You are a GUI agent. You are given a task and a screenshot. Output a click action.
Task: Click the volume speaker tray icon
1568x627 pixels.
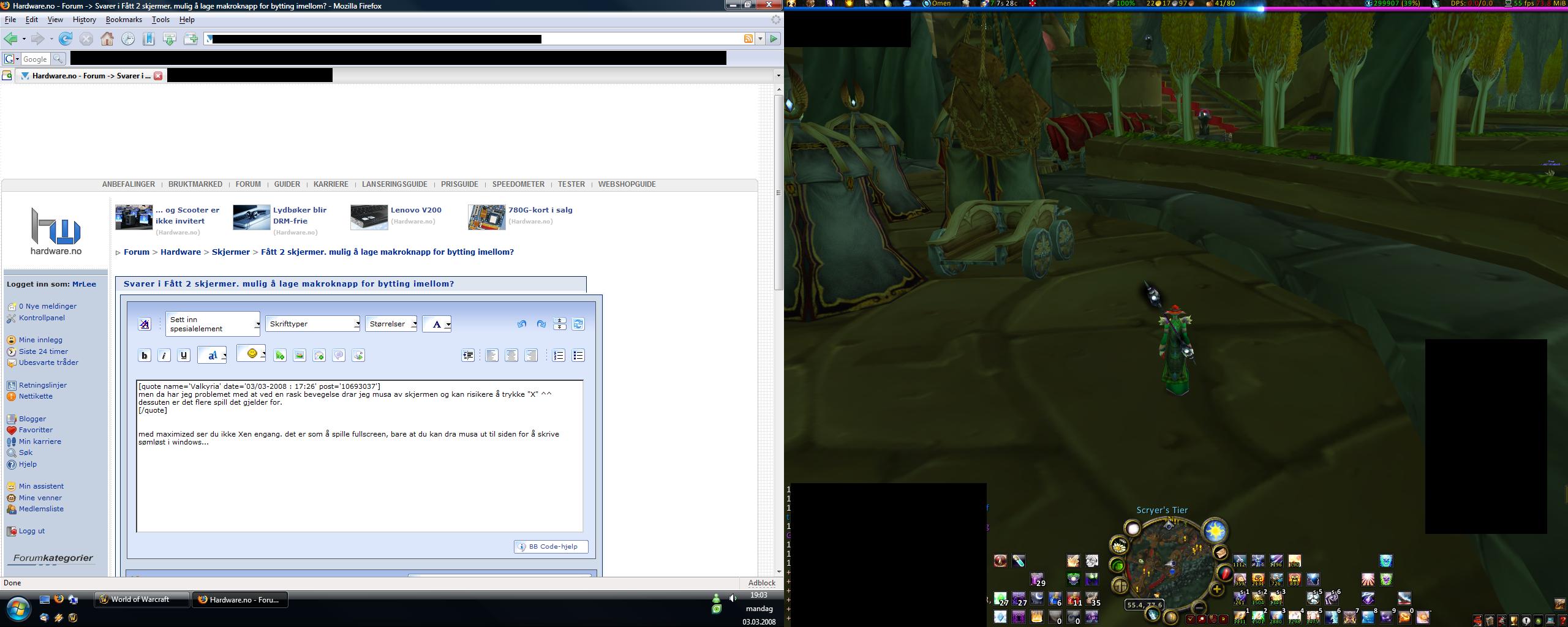733,598
